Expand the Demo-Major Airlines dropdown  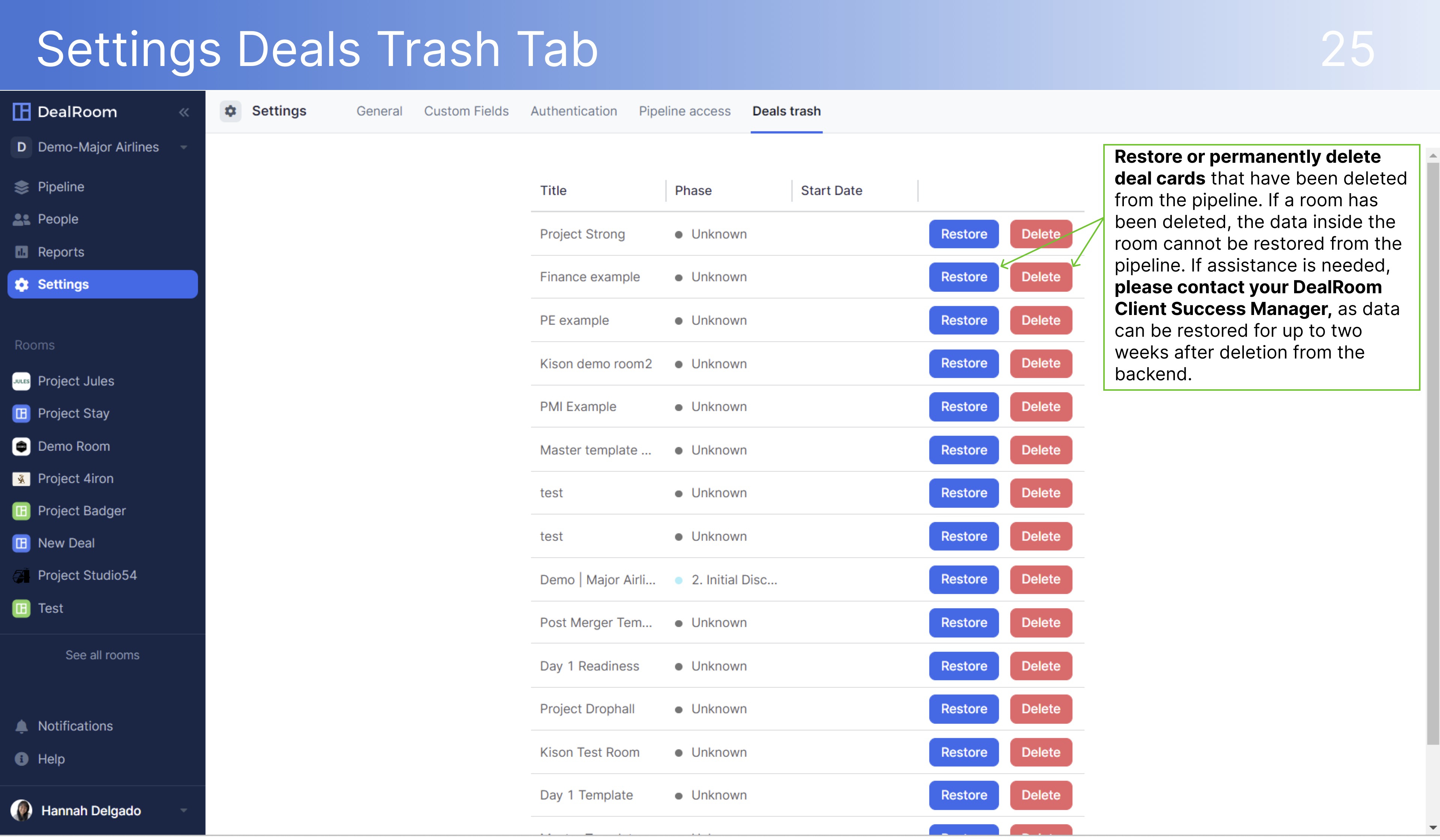tap(184, 147)
